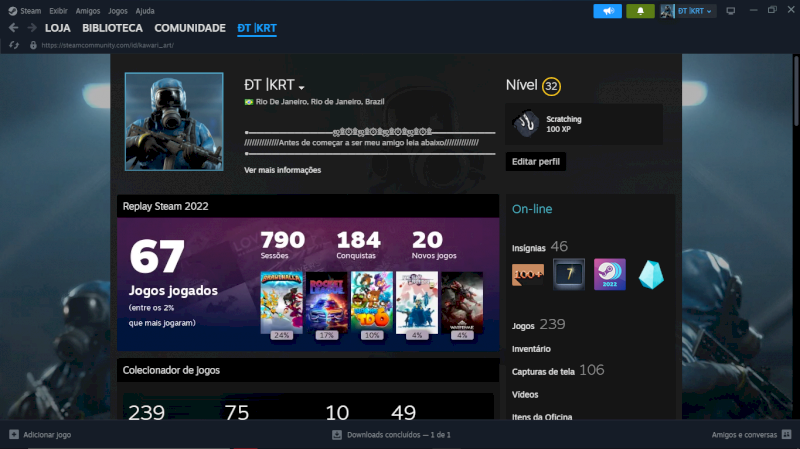The image size is (800, 449).
Task: Open the cyan crystal badge
Action: tap(651, 275)
